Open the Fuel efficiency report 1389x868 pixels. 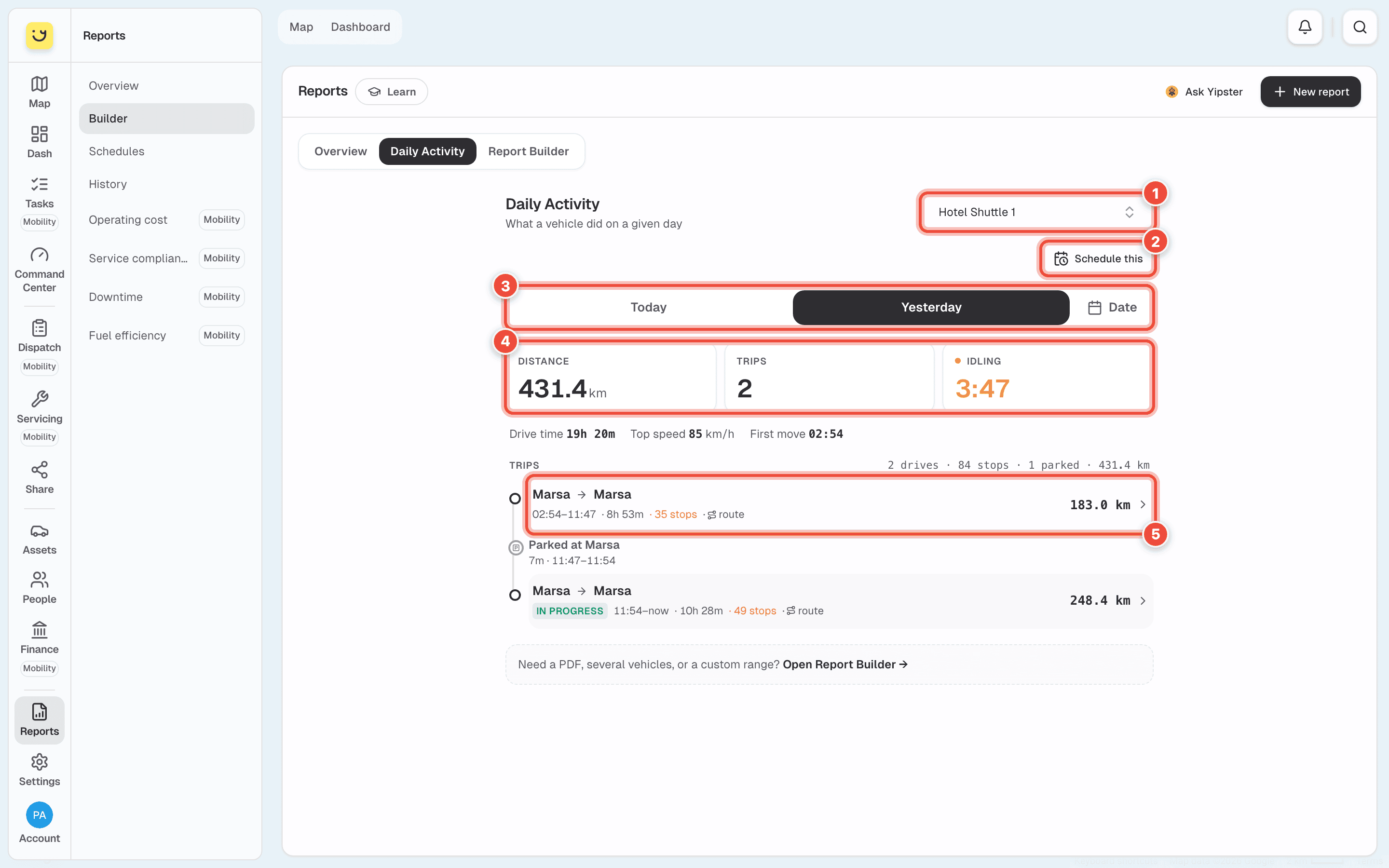(x=166, y=335)
